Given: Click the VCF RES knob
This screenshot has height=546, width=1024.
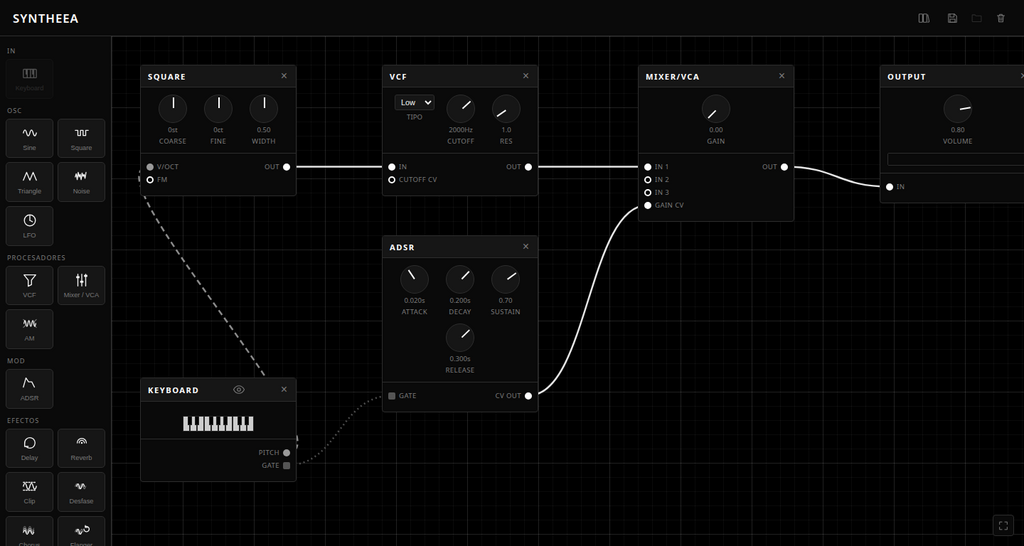Looking at the screenshot, I should (506, 109).
